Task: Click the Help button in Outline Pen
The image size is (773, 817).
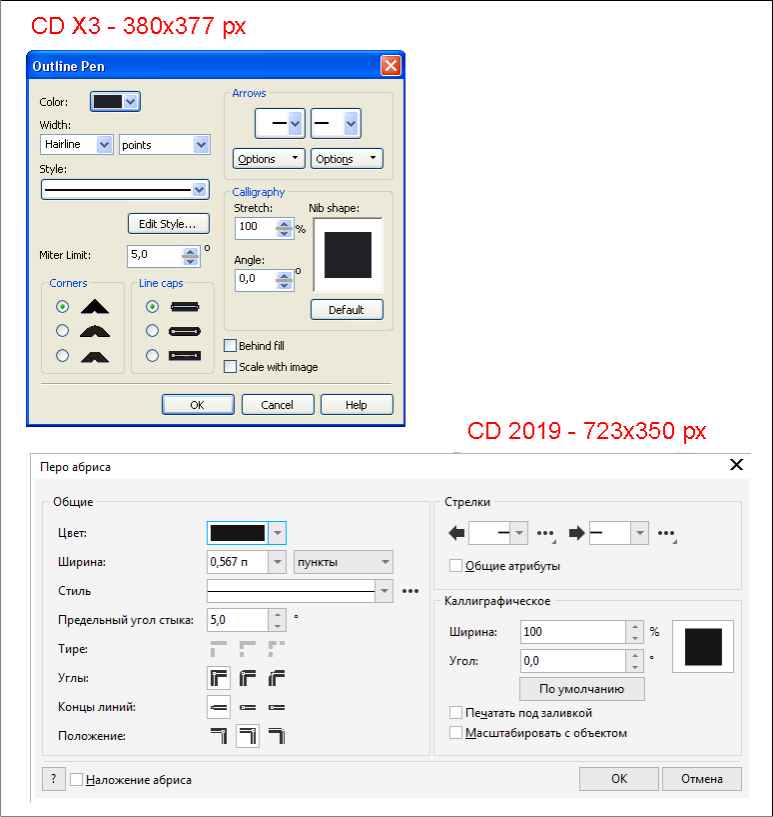Action: [x=357, y=404]
